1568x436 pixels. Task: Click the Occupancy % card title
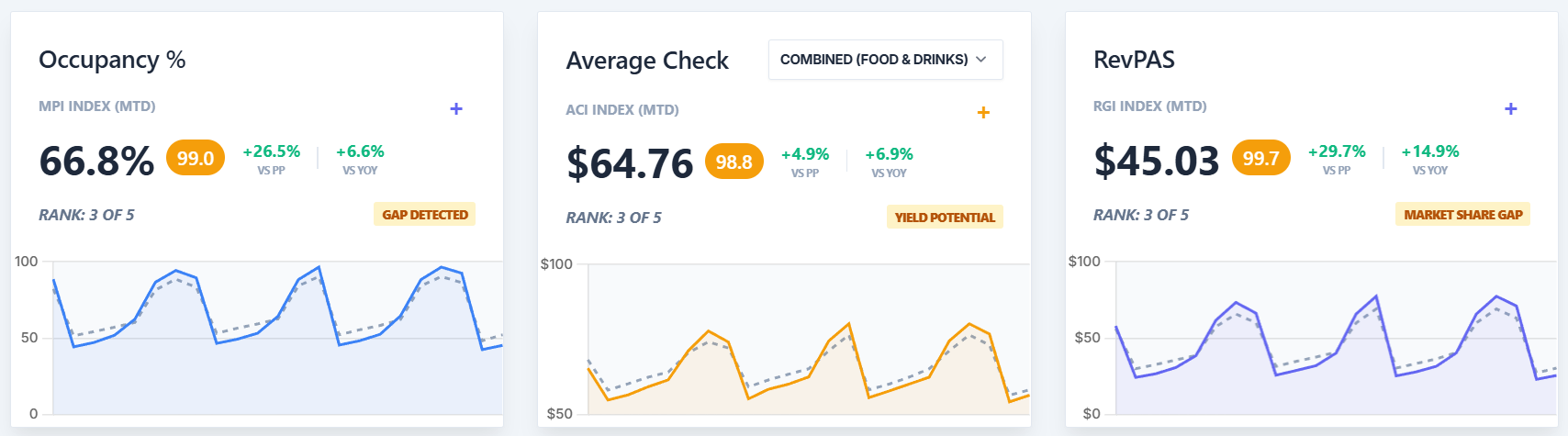112,60
